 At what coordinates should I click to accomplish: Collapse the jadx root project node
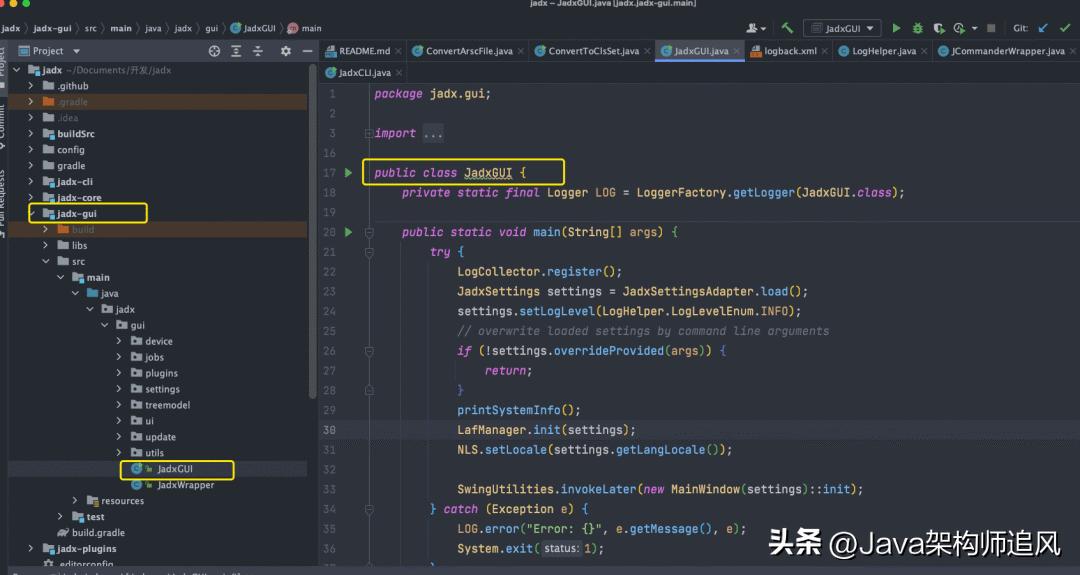tap(17, 70)
